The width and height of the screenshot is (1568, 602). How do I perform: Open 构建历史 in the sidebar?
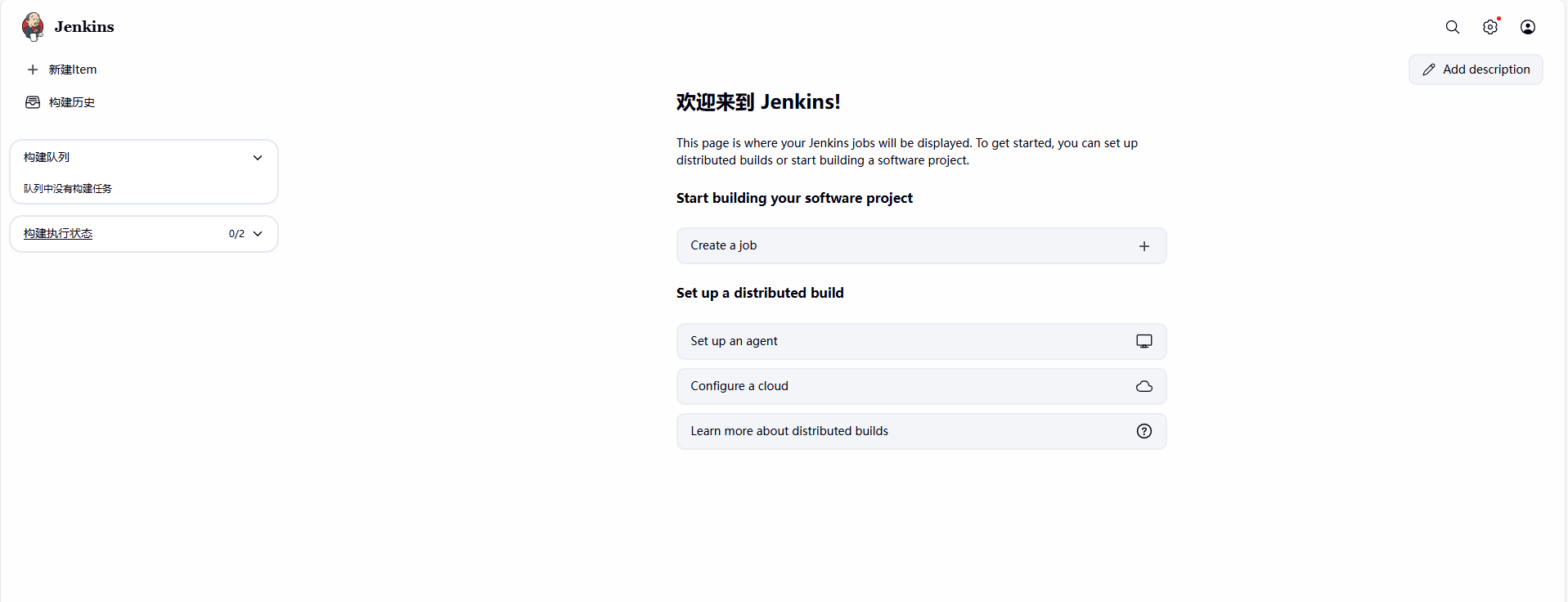click(x=72, y=102)
